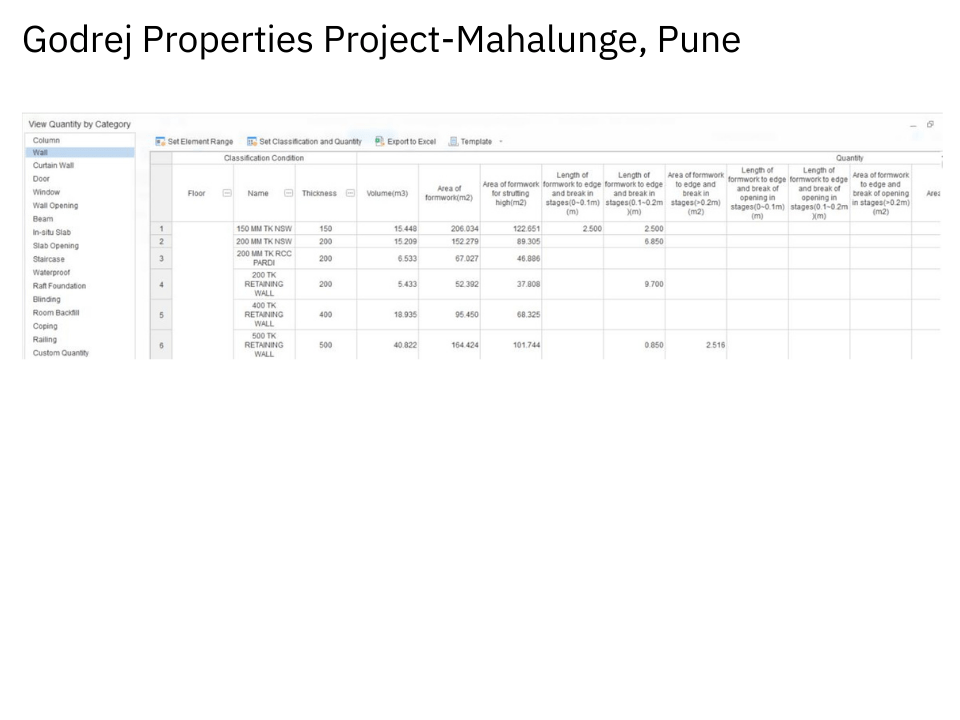Click the Export to Excel icon

(380, 141)
